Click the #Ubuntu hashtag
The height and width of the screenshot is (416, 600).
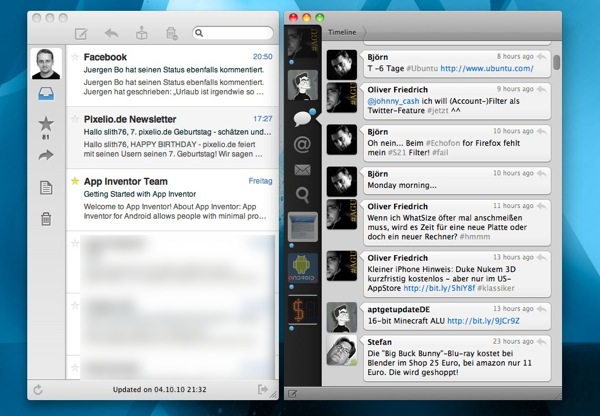422,68
